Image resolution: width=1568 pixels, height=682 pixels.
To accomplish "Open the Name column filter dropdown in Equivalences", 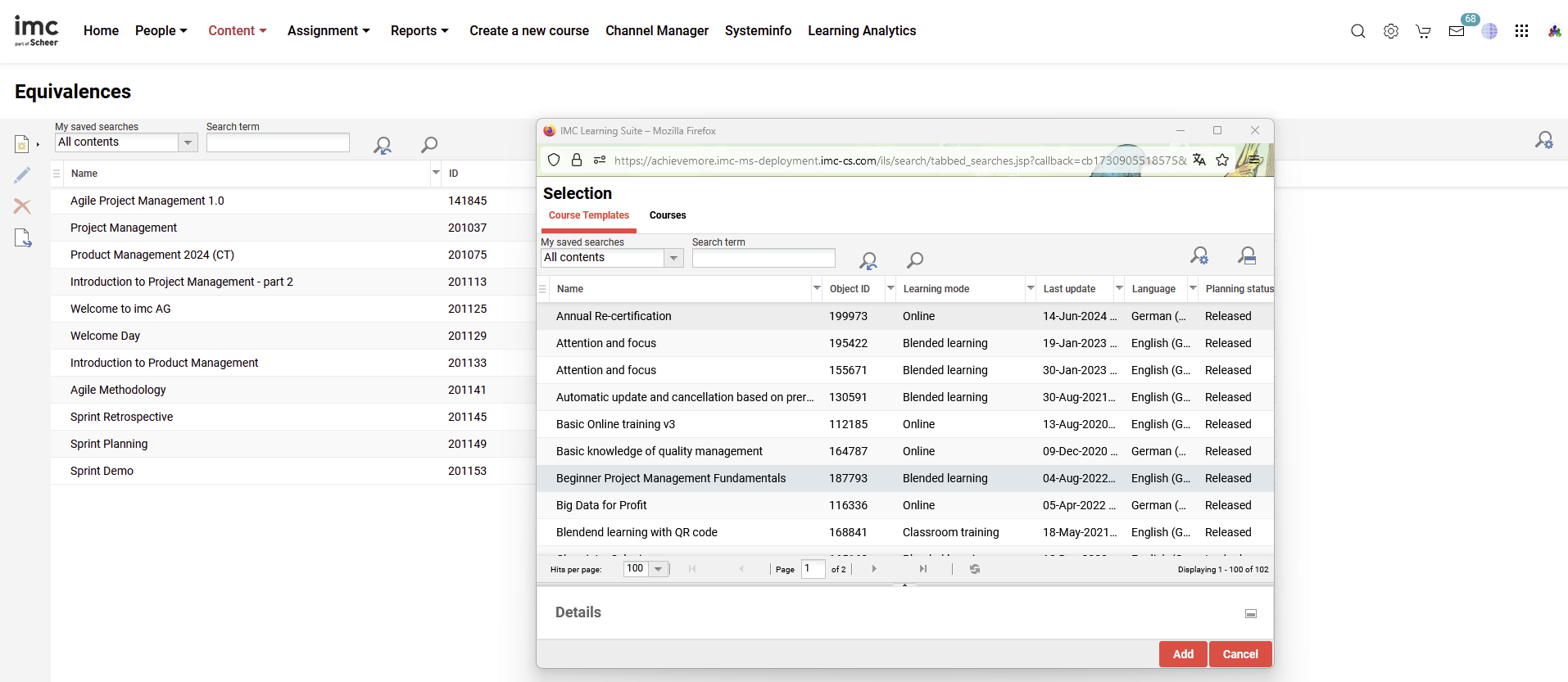I will coord(436,173).
